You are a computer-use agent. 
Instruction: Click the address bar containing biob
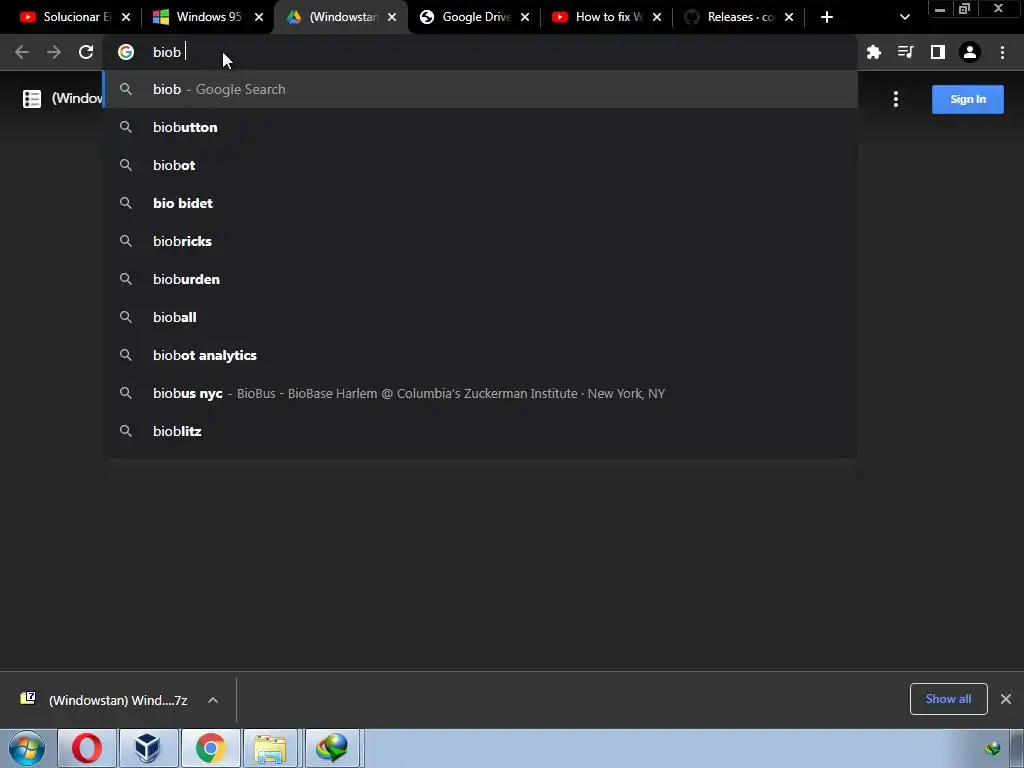[480, 52]
